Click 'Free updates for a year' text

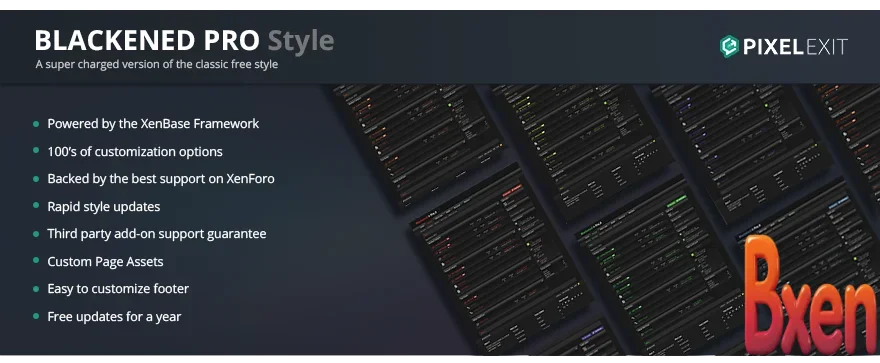click(x=114, y=316)
